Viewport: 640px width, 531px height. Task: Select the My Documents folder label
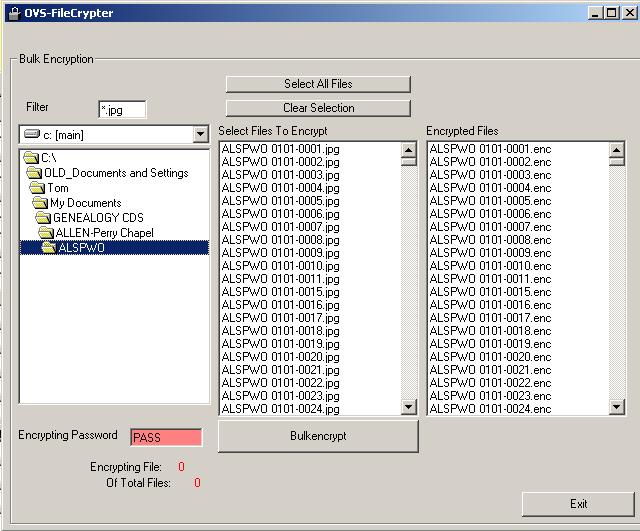[x=86, y=203]
